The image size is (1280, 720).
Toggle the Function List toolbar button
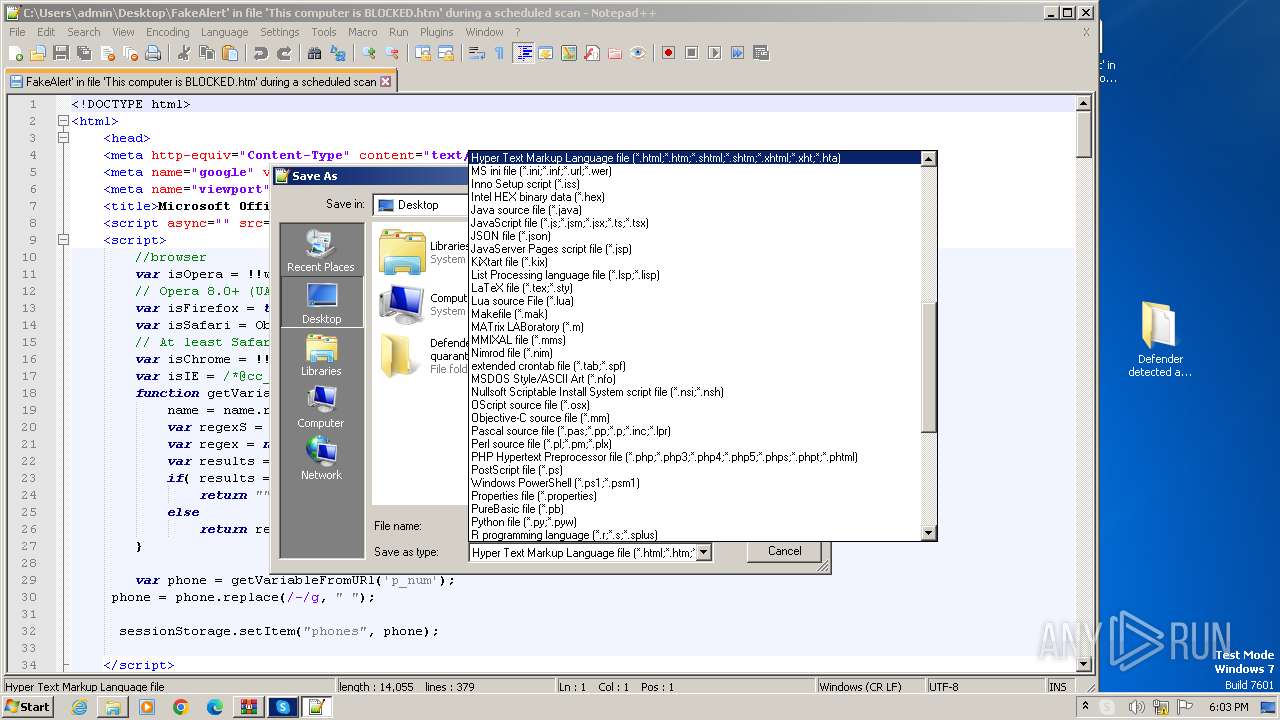click(x=592, y=53)
